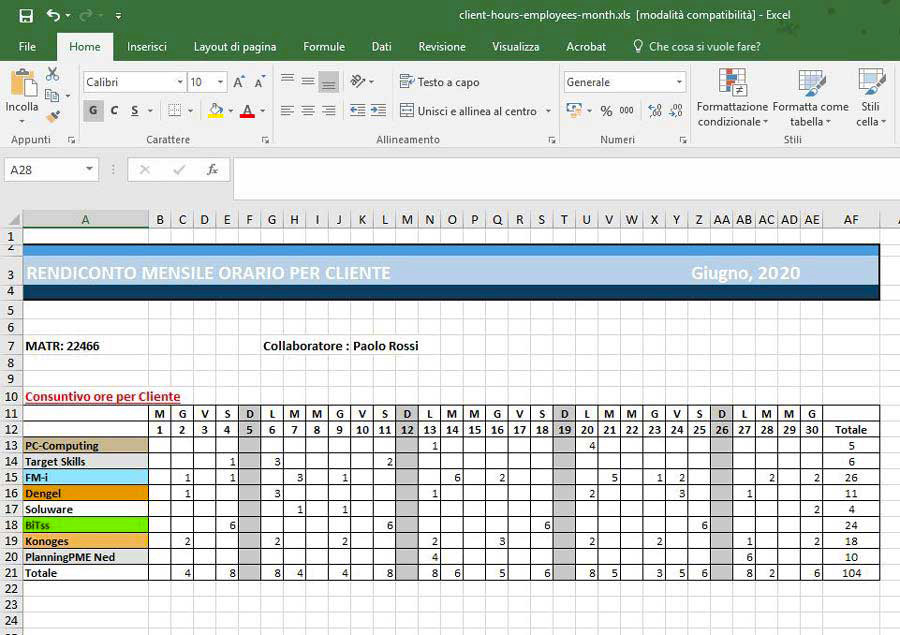
Task: Open Allineamento group dialog launcher
Action: [552, 140]
